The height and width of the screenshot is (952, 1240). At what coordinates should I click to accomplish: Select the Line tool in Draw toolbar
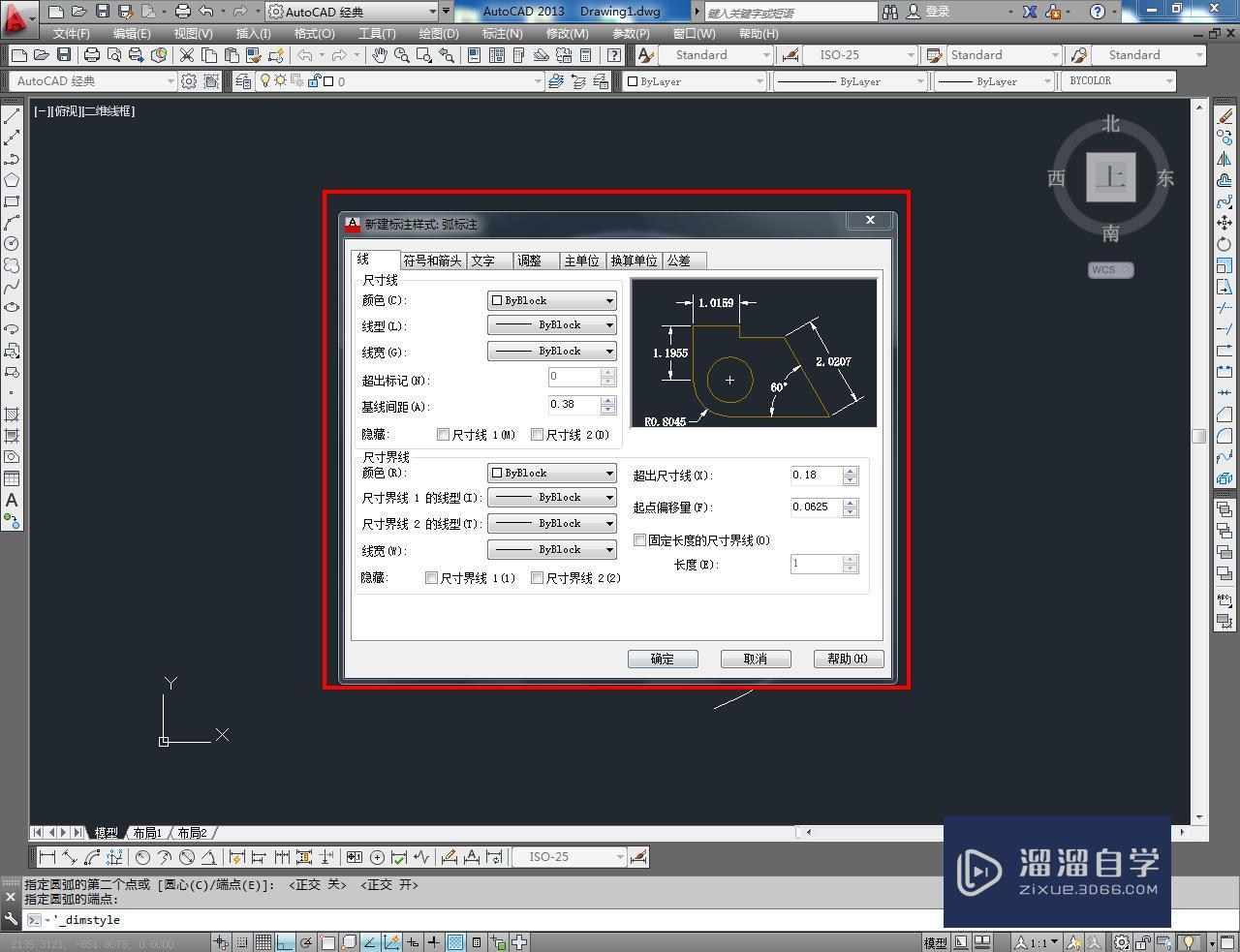pos(12,116)
